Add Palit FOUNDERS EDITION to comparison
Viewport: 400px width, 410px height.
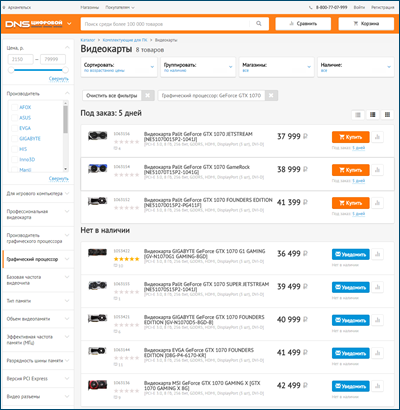coord(377,203)
